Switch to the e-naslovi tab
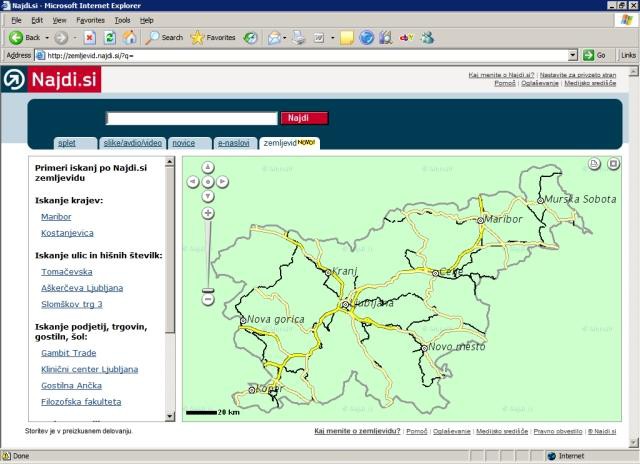This screenshot has height=464, width=640. click(x=234, y=143)
